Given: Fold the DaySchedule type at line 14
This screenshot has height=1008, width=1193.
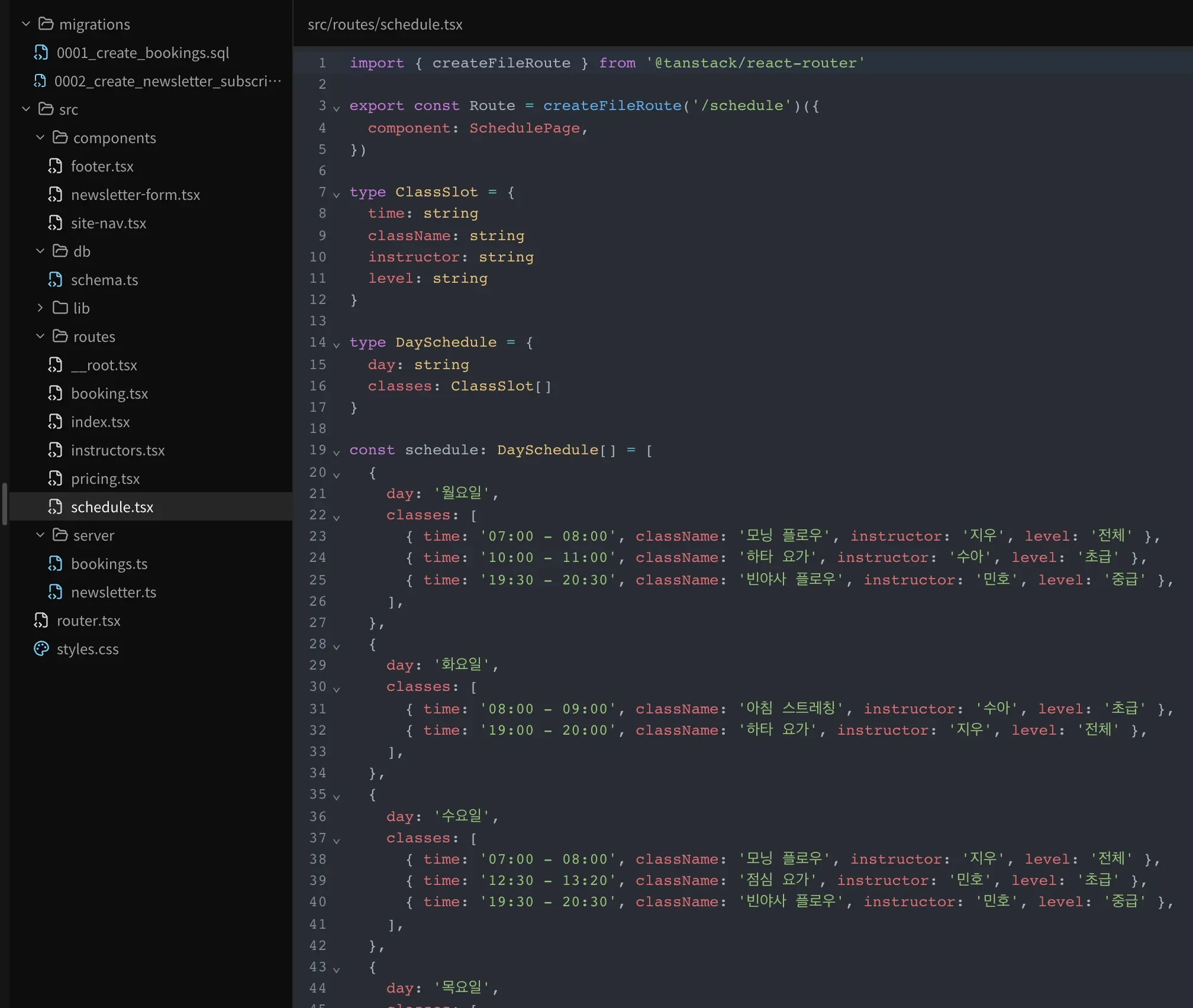Looking at the screenshot, I should (x=336, y=345).
